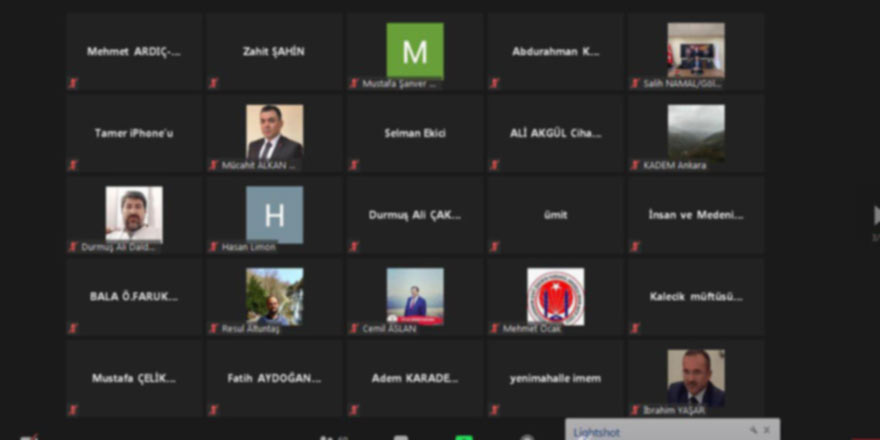Click the muted mic icon on the ümit tile
The image size is (880, 440).
(494, 246)
